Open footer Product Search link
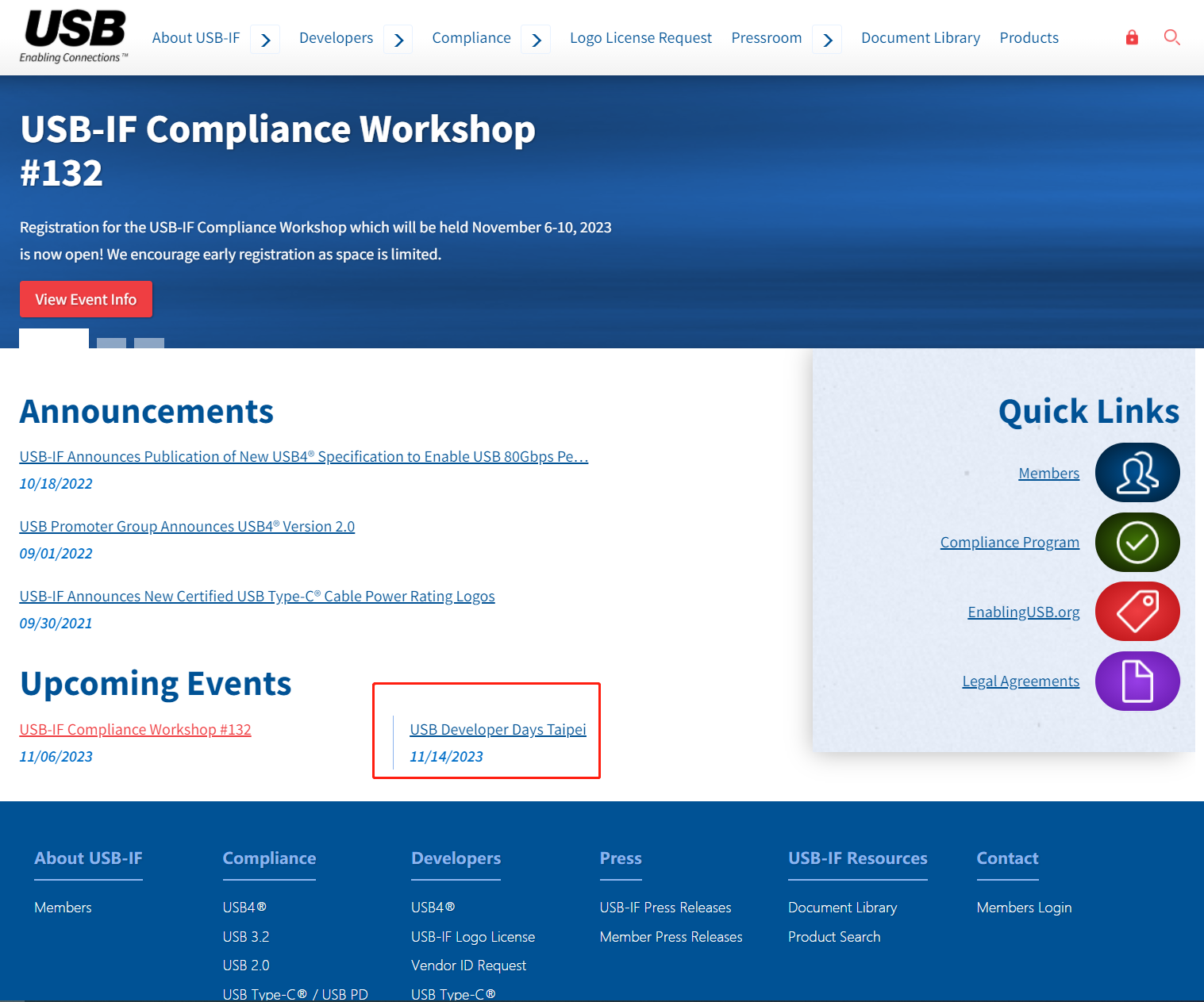1204x1002 pixels. coord(834,937)
